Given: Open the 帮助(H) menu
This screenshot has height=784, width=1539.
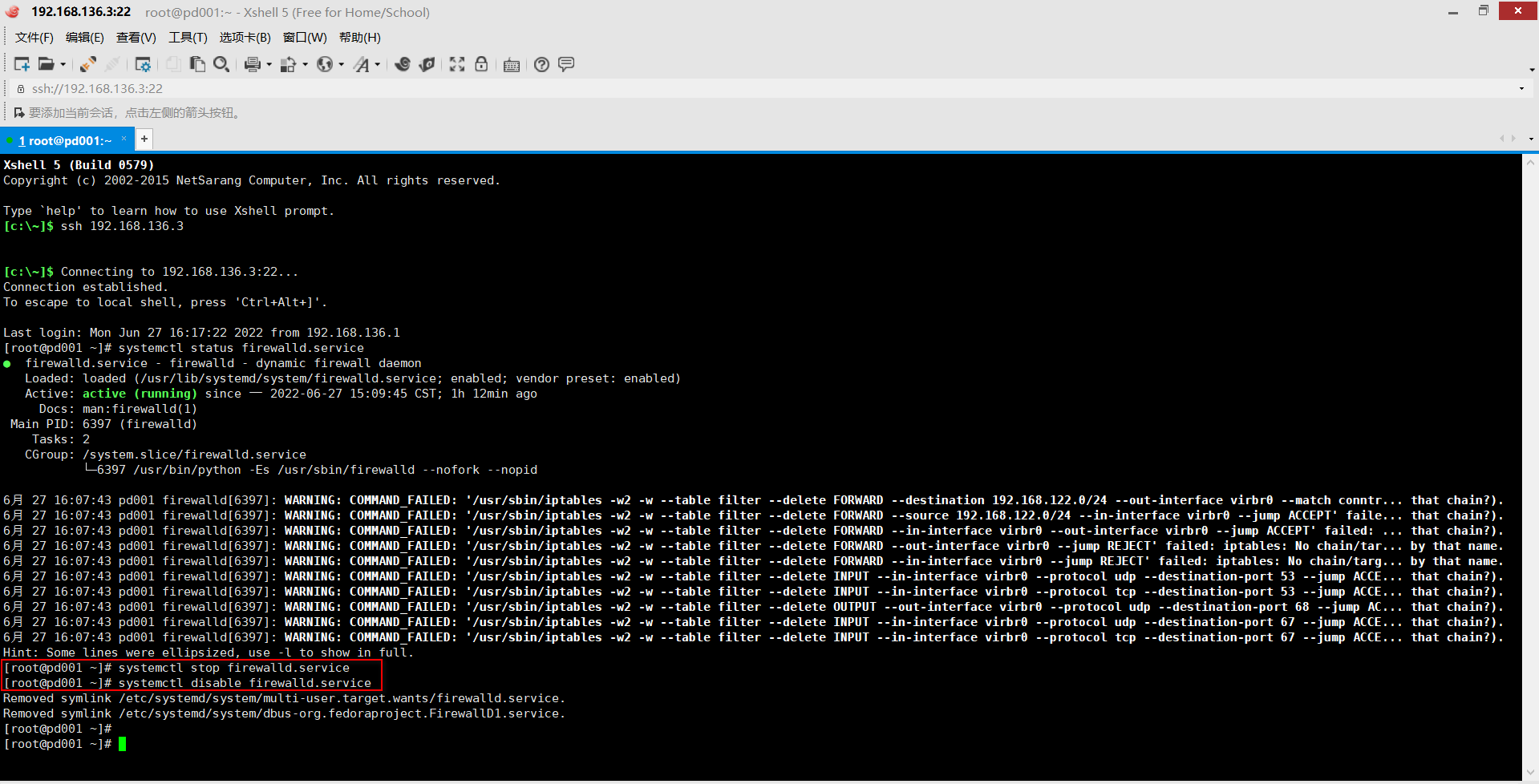Looking at the screenshot, I should [360, 38].
